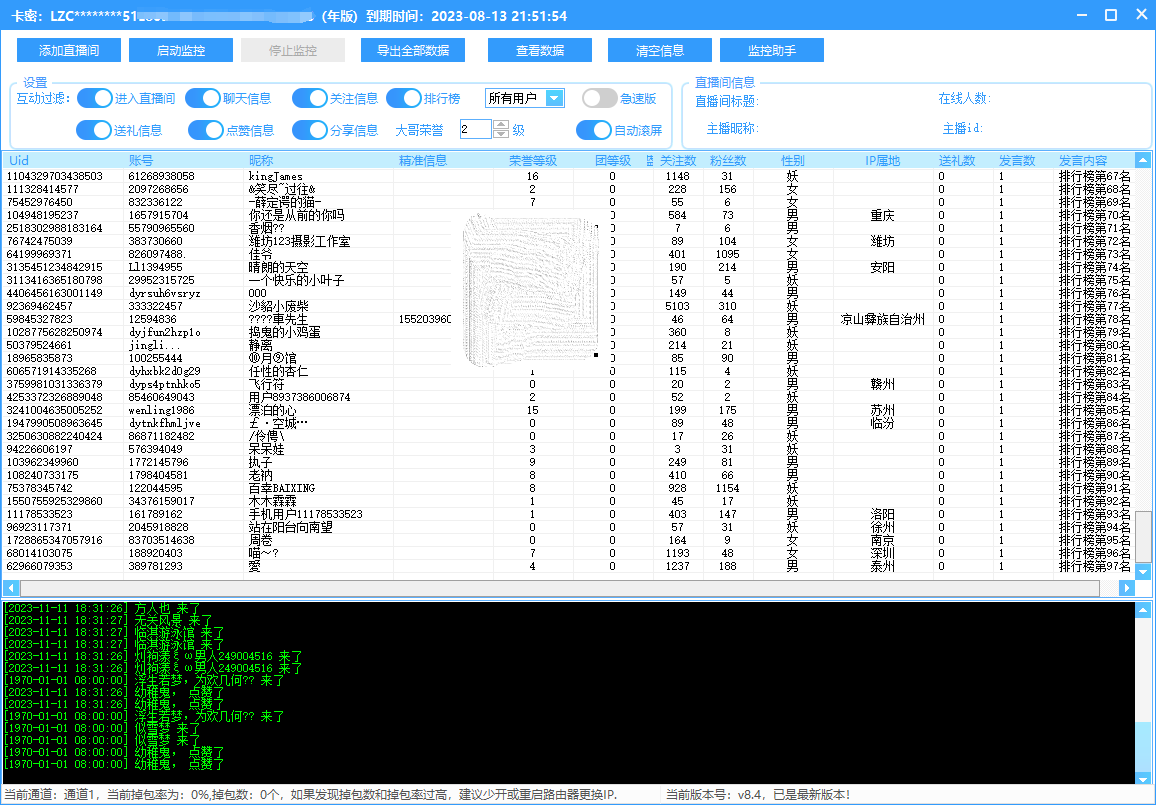
Task: Open the 所有用户 user dropdown
Action: [x=554, y=98]
